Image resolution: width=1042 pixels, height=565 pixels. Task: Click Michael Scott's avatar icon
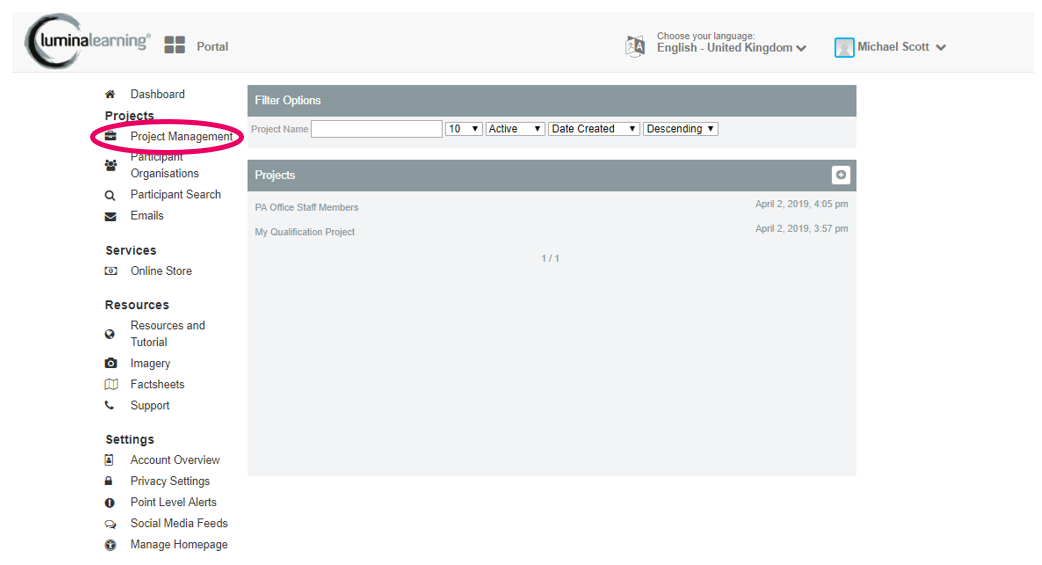[x=844, y=47]
